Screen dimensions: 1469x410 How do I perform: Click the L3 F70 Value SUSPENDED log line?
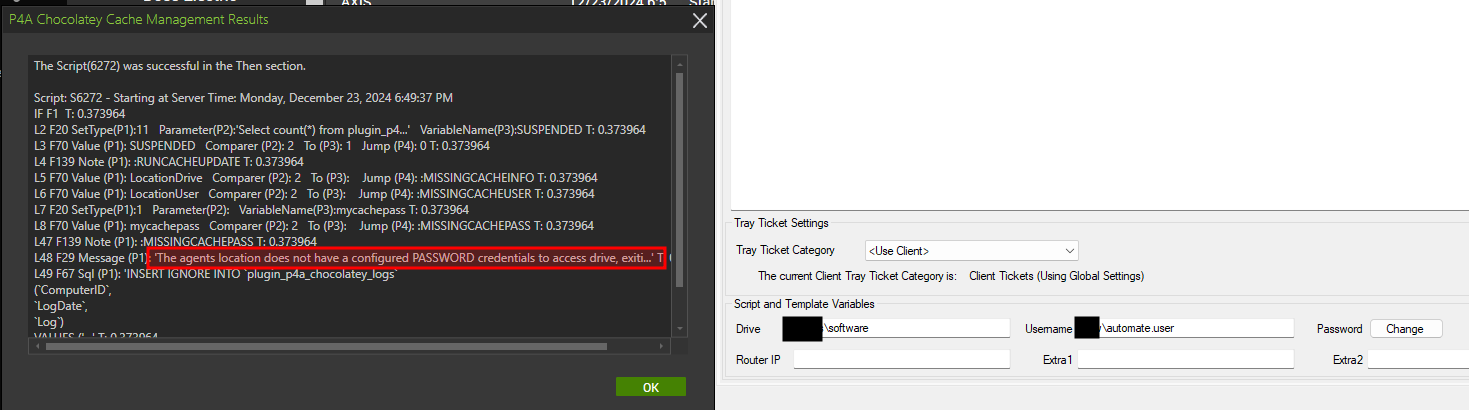pyautogui.click(x=262, y=146)
